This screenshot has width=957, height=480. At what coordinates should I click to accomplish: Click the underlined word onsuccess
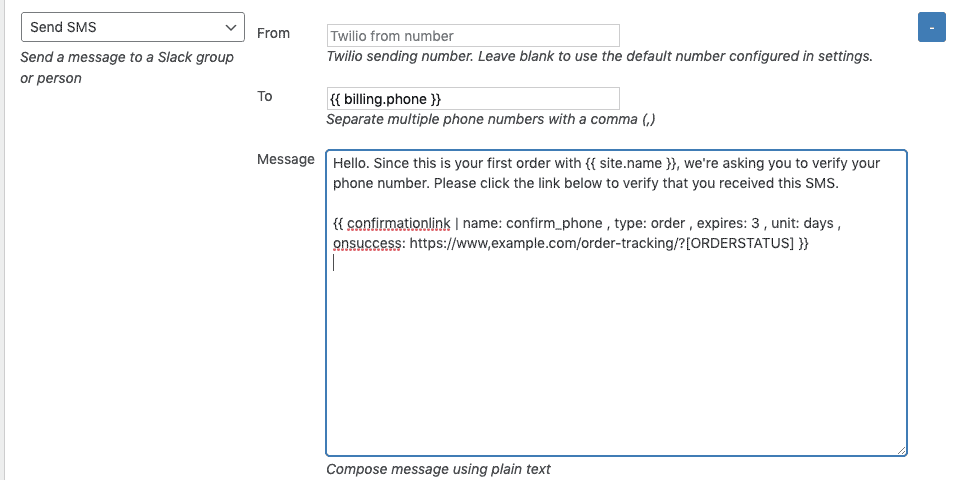[367, 243]
